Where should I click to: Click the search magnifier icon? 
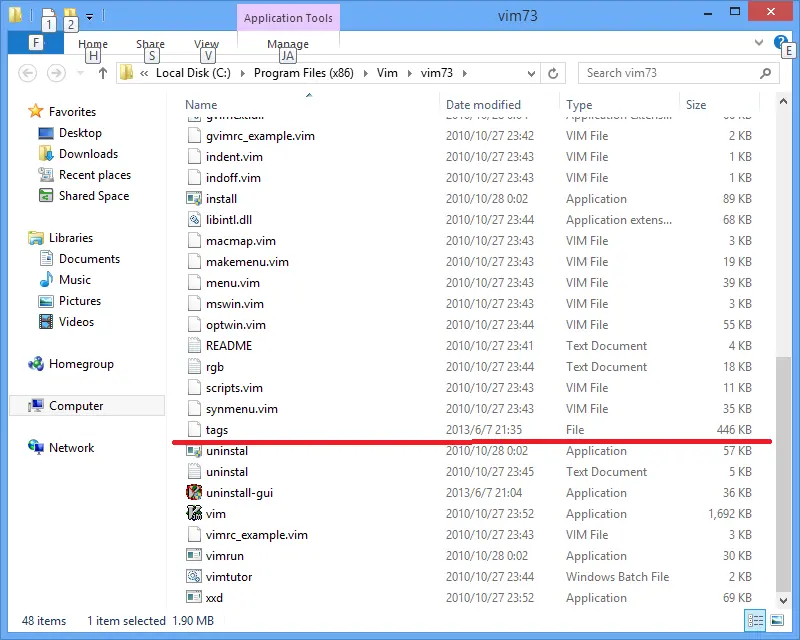[765, 73]
